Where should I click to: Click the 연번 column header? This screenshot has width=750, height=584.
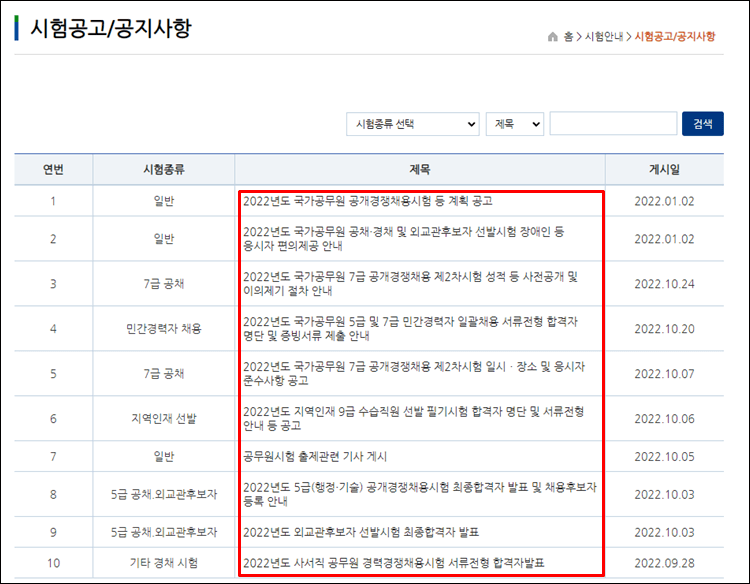pyautogui.click(x=53, y=169)
